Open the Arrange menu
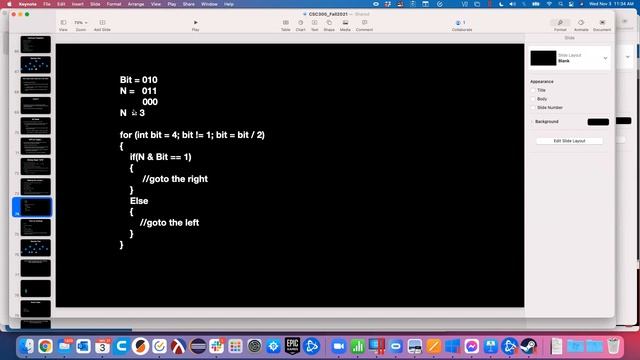Screen dimensions: 640x360 click(136, 4)
